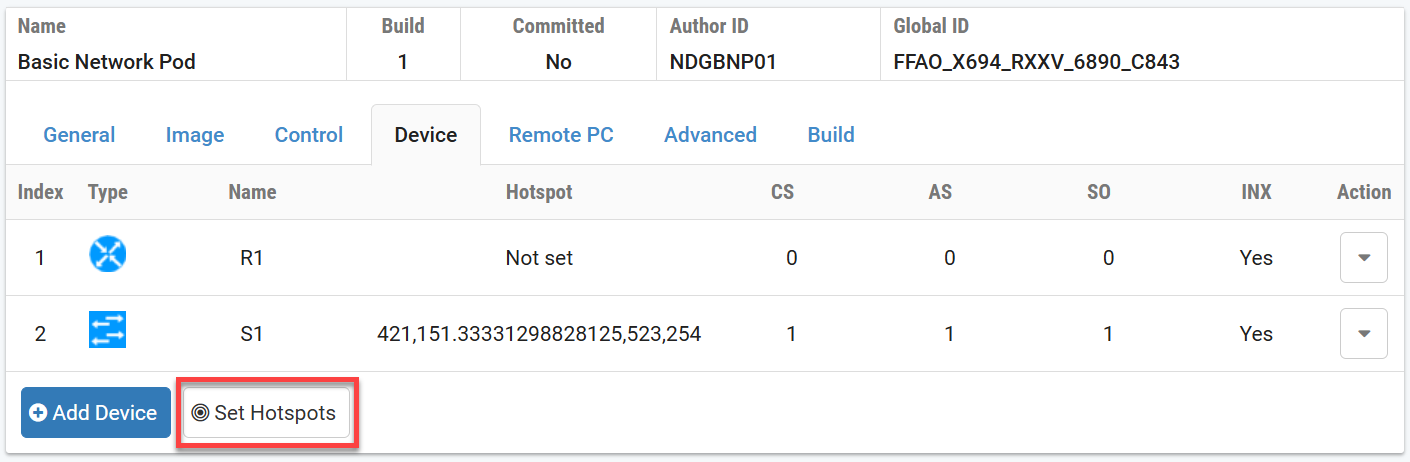This screenshot has width=1410, height=462.
Task: Open the Action dropdown for R1
Action: coord(1363,258)
